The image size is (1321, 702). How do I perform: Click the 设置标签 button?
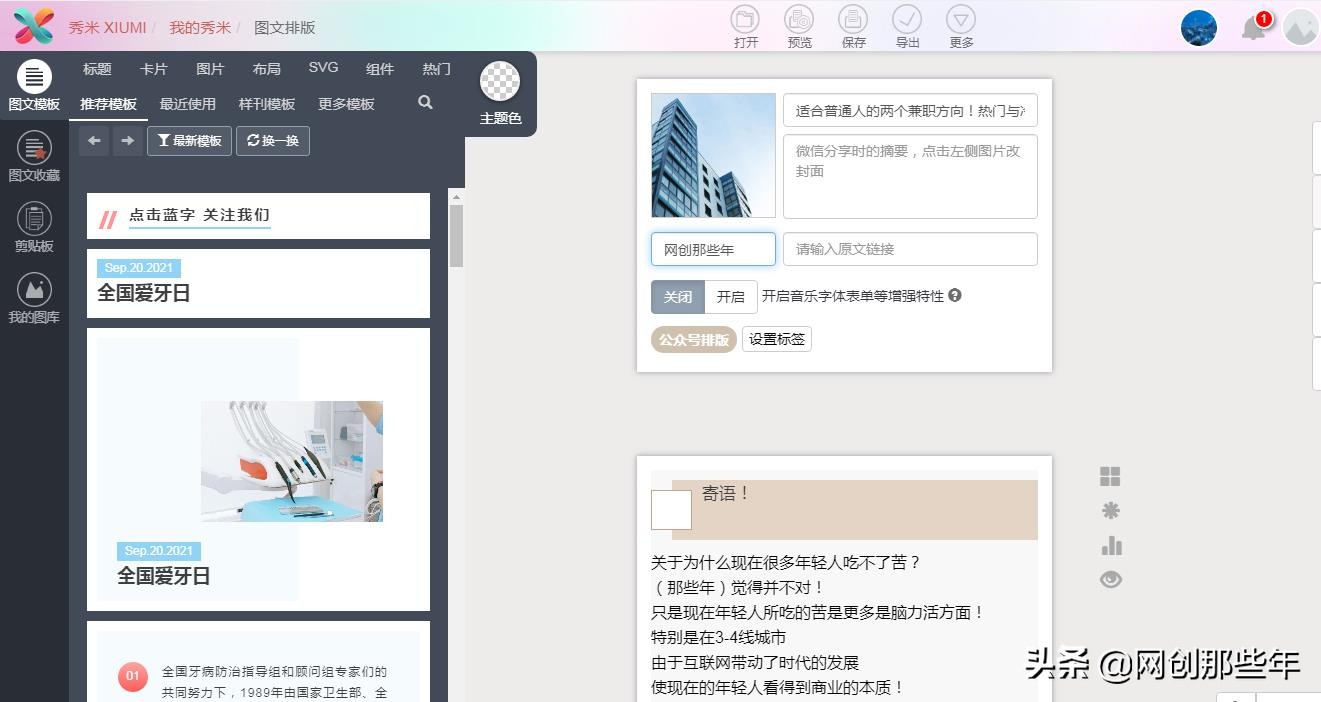pos(776,339)
